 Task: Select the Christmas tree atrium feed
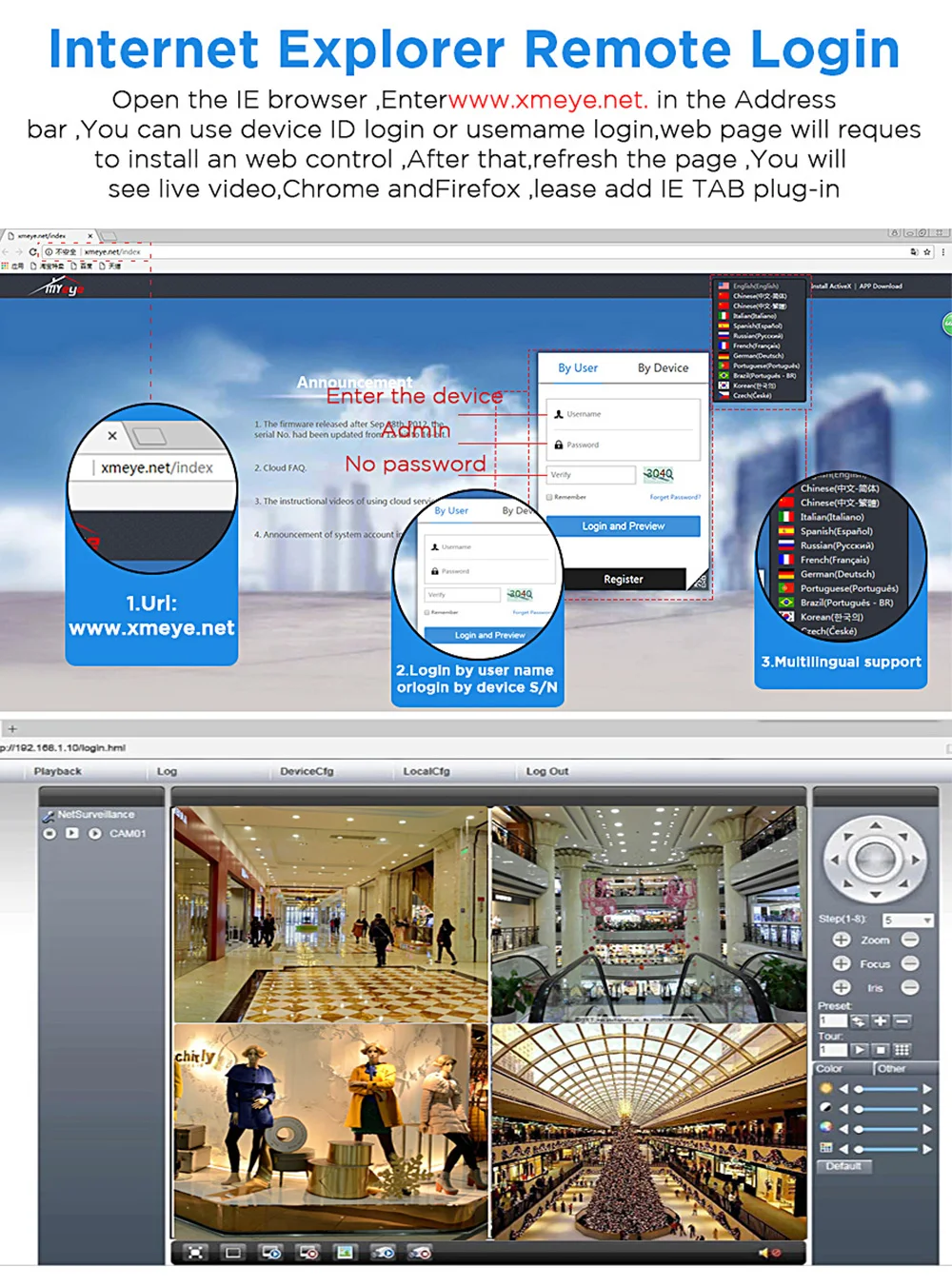pos(648,1131)
